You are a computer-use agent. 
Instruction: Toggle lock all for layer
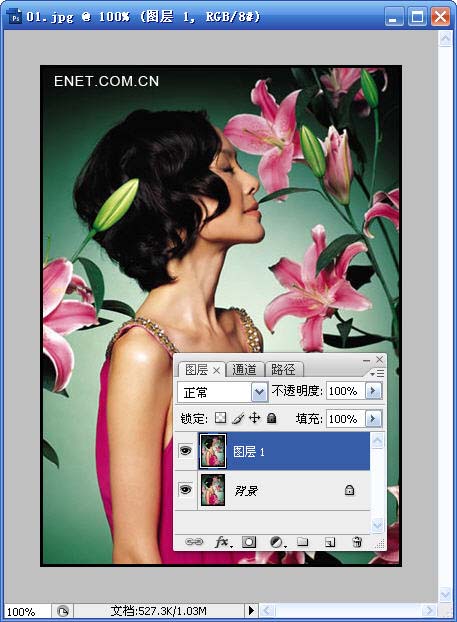[272, 418]
